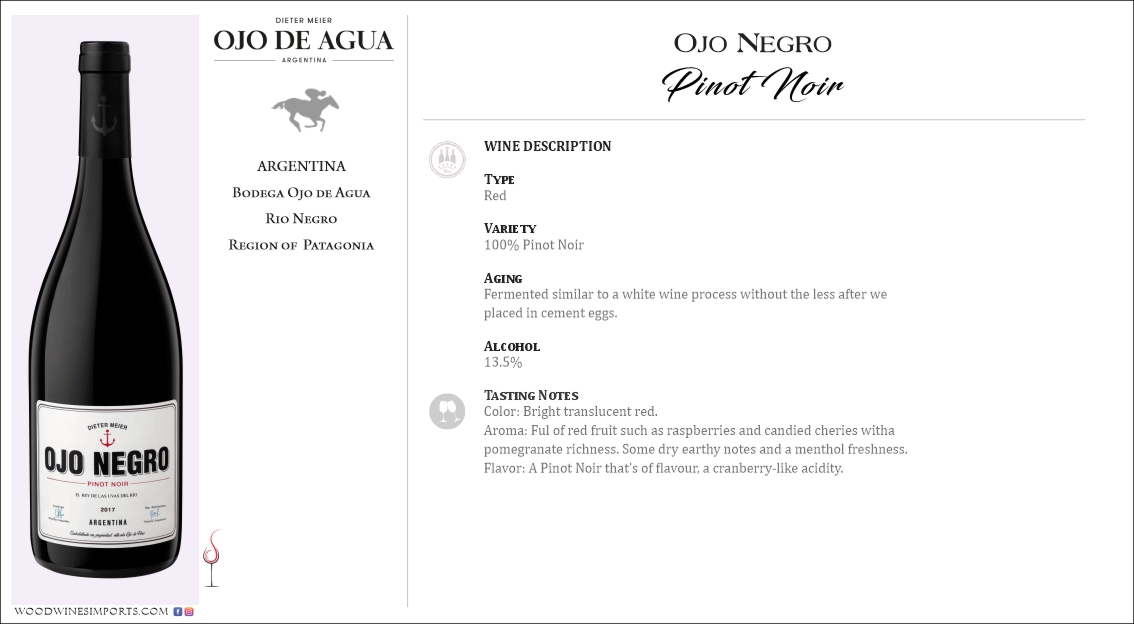Click the Ojo de Agua brand logo
Image resolution: width=1134 pixels, height=624 pixels.
pos(304,41)
